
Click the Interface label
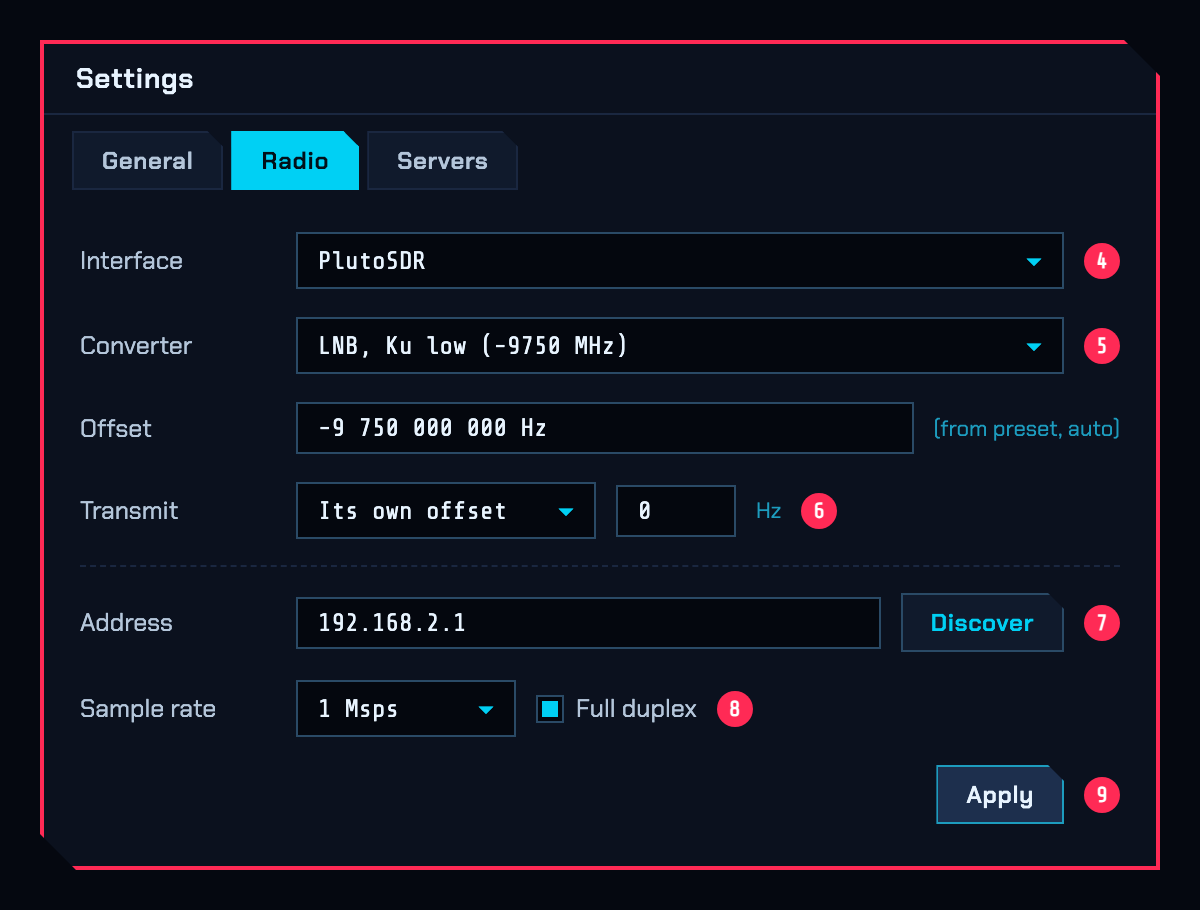point(131,261)
